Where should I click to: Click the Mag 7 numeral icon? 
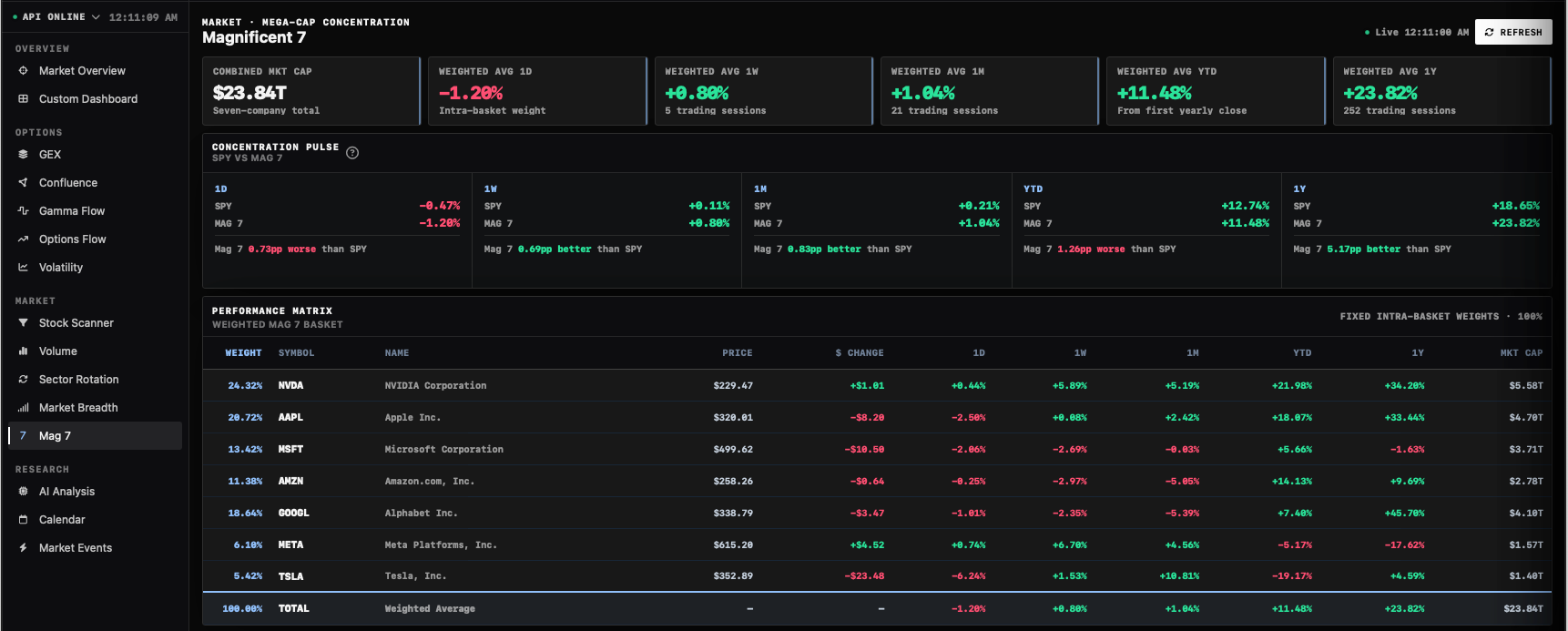pos(23,436)
